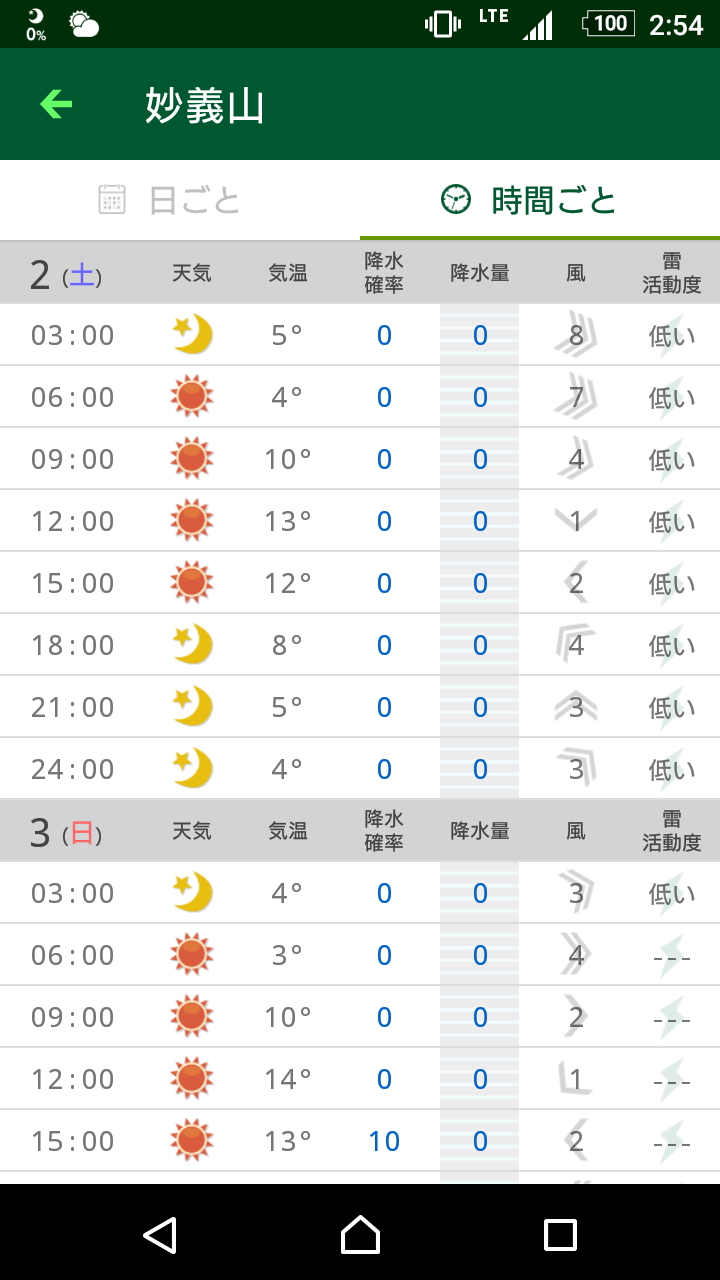The width and height of the screenshot is (720, 1280).
Task: Open recent apps with the square button
Action: (x=560, y=1235)
